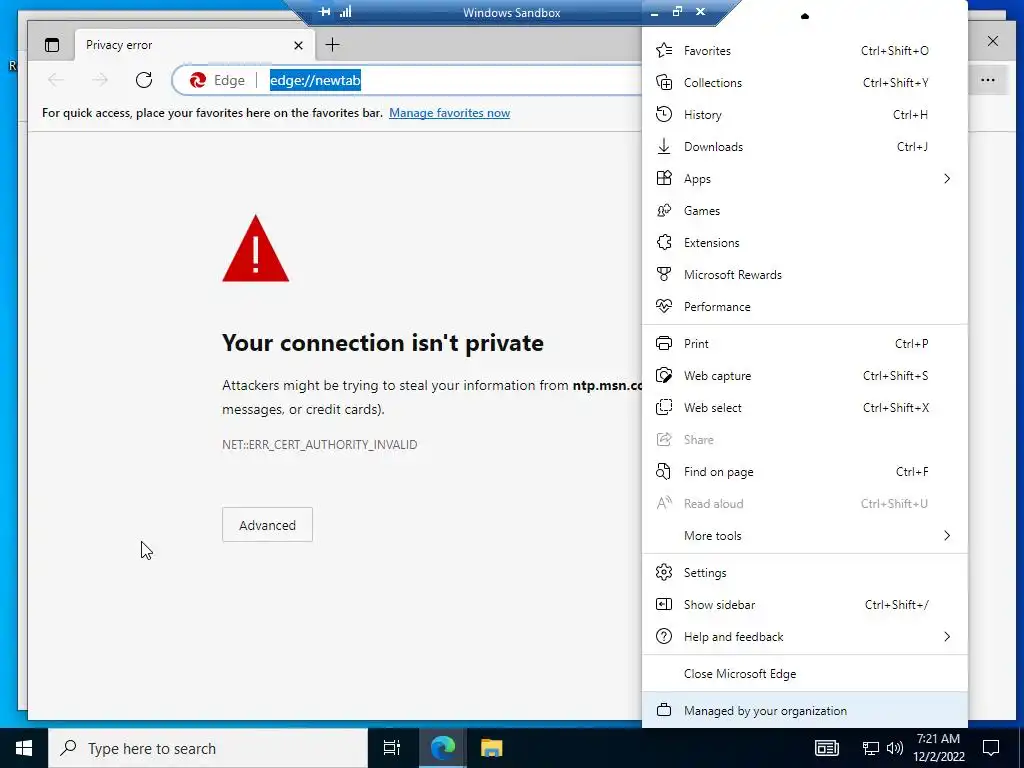
Task: Click the network icon in system tray
Action: coord(871,748)
